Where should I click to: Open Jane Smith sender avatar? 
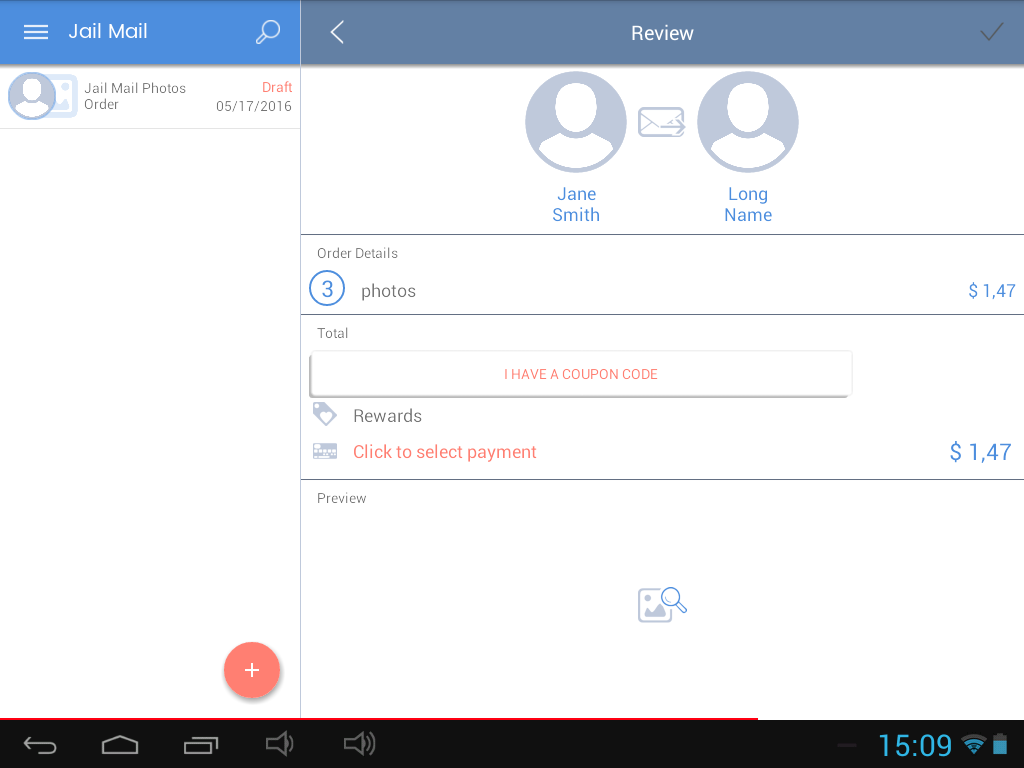click(575, 122)
